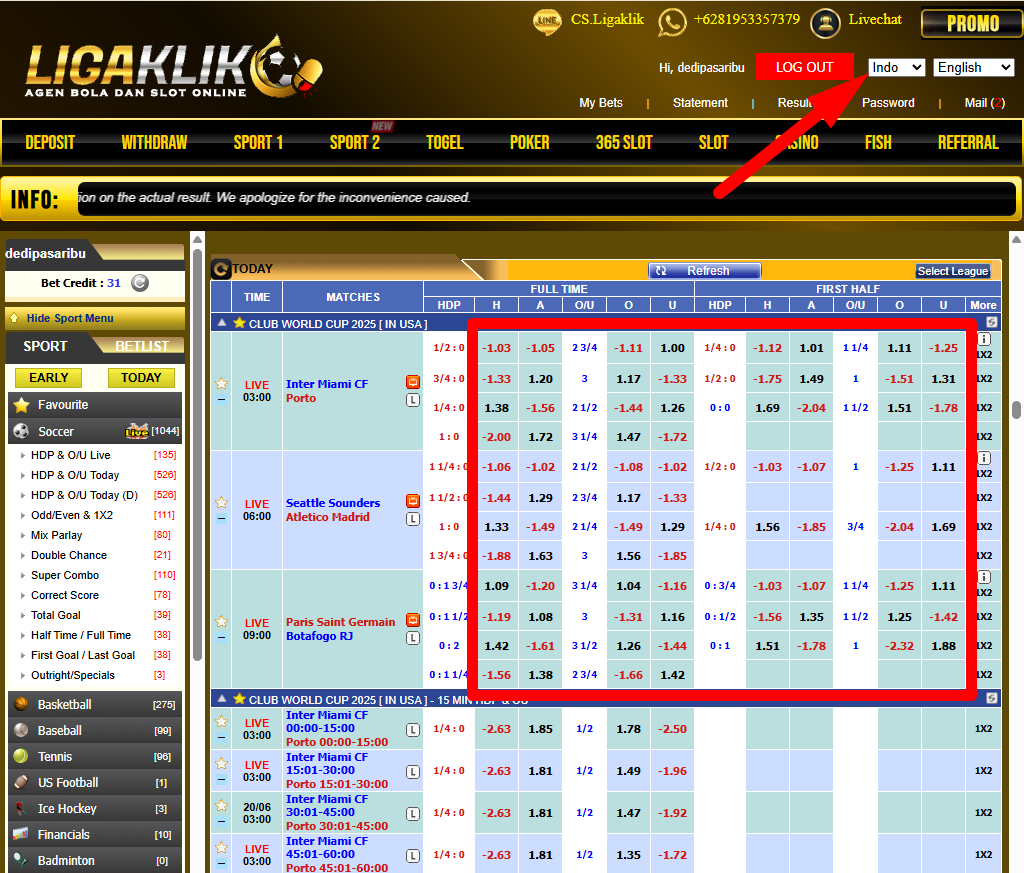Click the Financials chart icon
1024x873 pixels.
point(21,834)
